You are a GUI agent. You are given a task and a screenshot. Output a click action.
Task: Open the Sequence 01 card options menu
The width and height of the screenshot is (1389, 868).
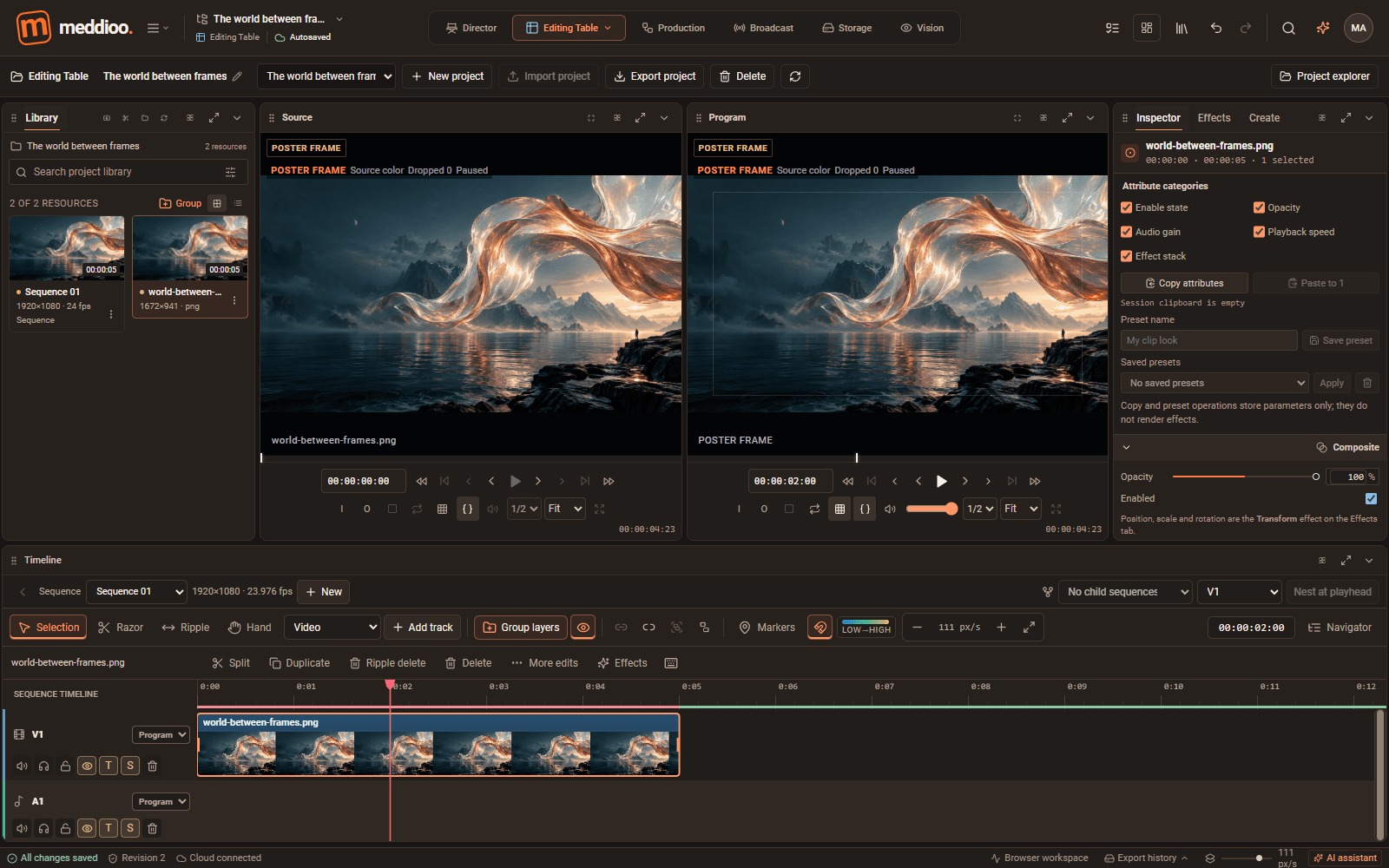pos(111,314)
